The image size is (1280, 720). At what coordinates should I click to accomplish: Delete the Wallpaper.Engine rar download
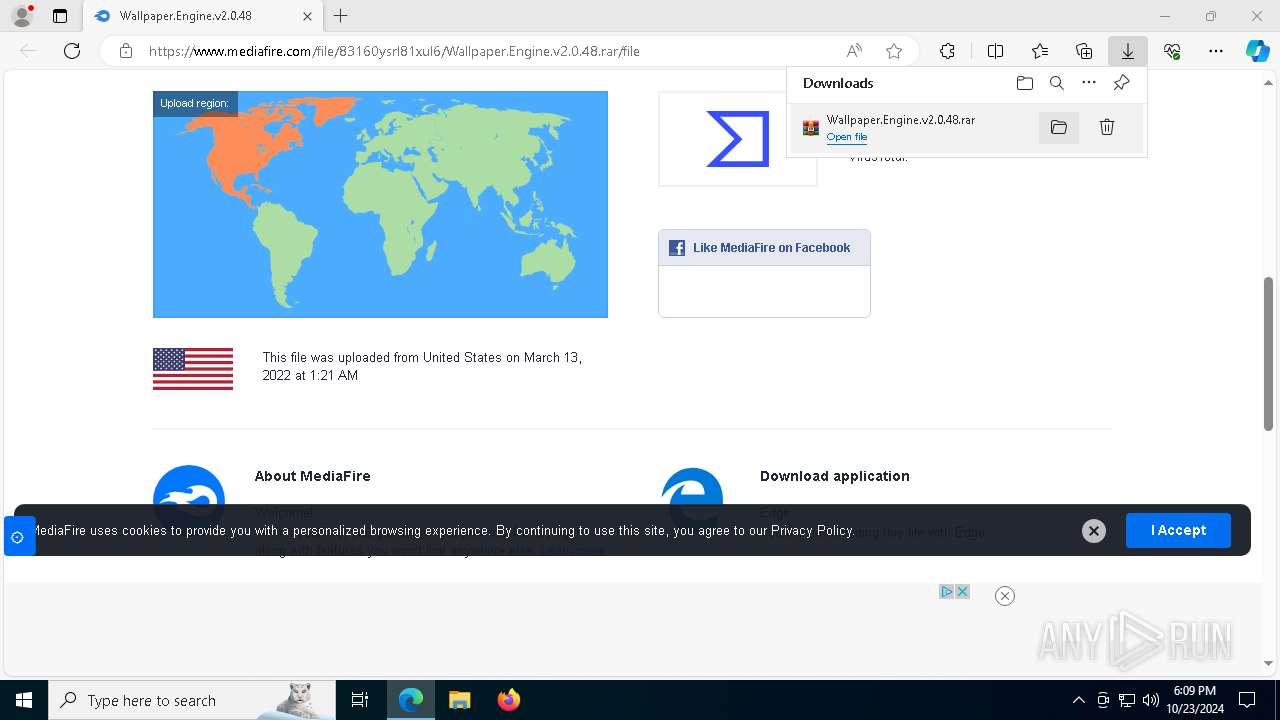point(1106,127)
